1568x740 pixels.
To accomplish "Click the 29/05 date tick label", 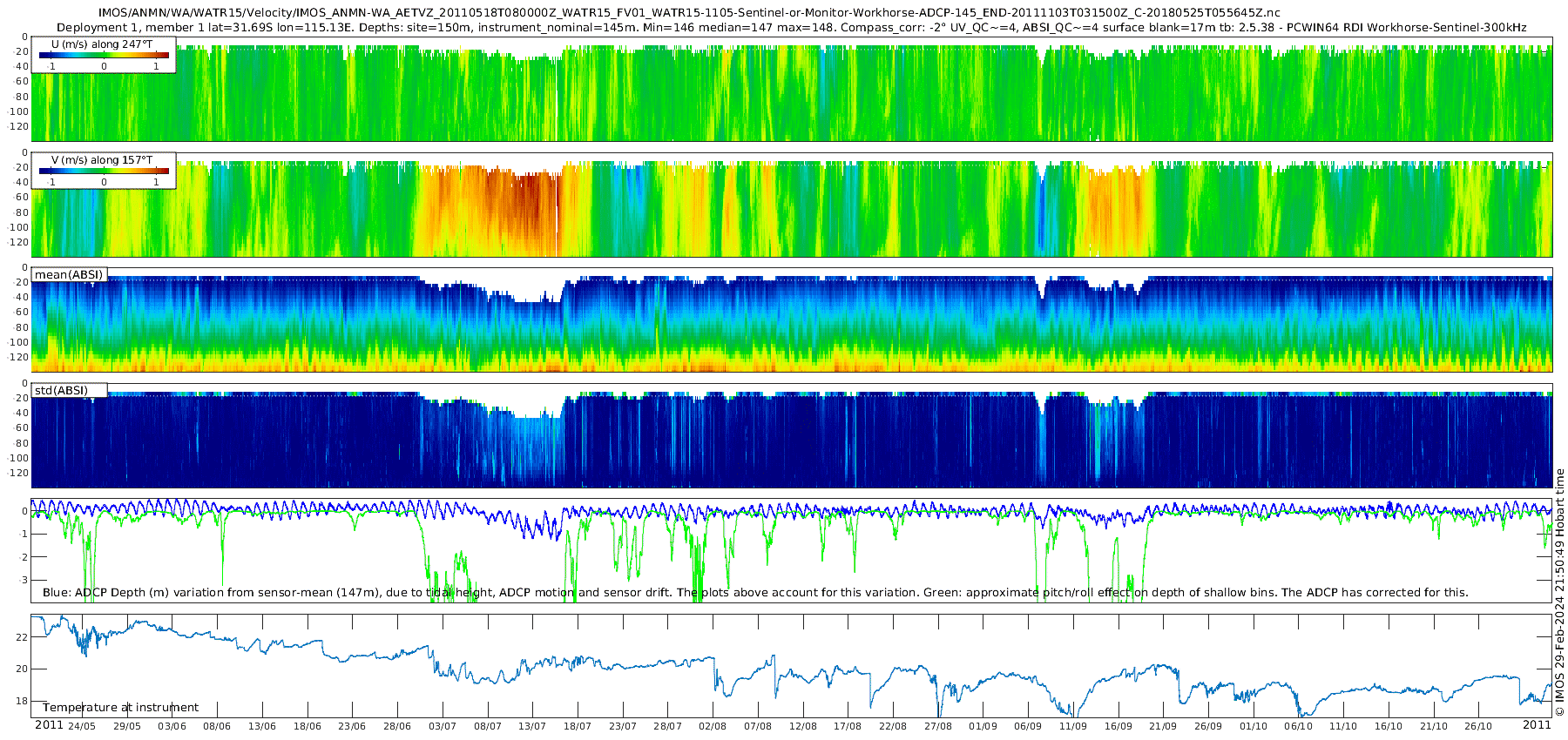I will [x=126, y=726].
